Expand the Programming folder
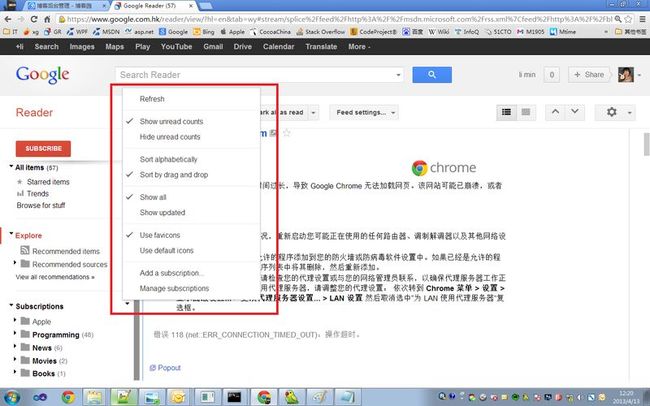 pos(15,333)
